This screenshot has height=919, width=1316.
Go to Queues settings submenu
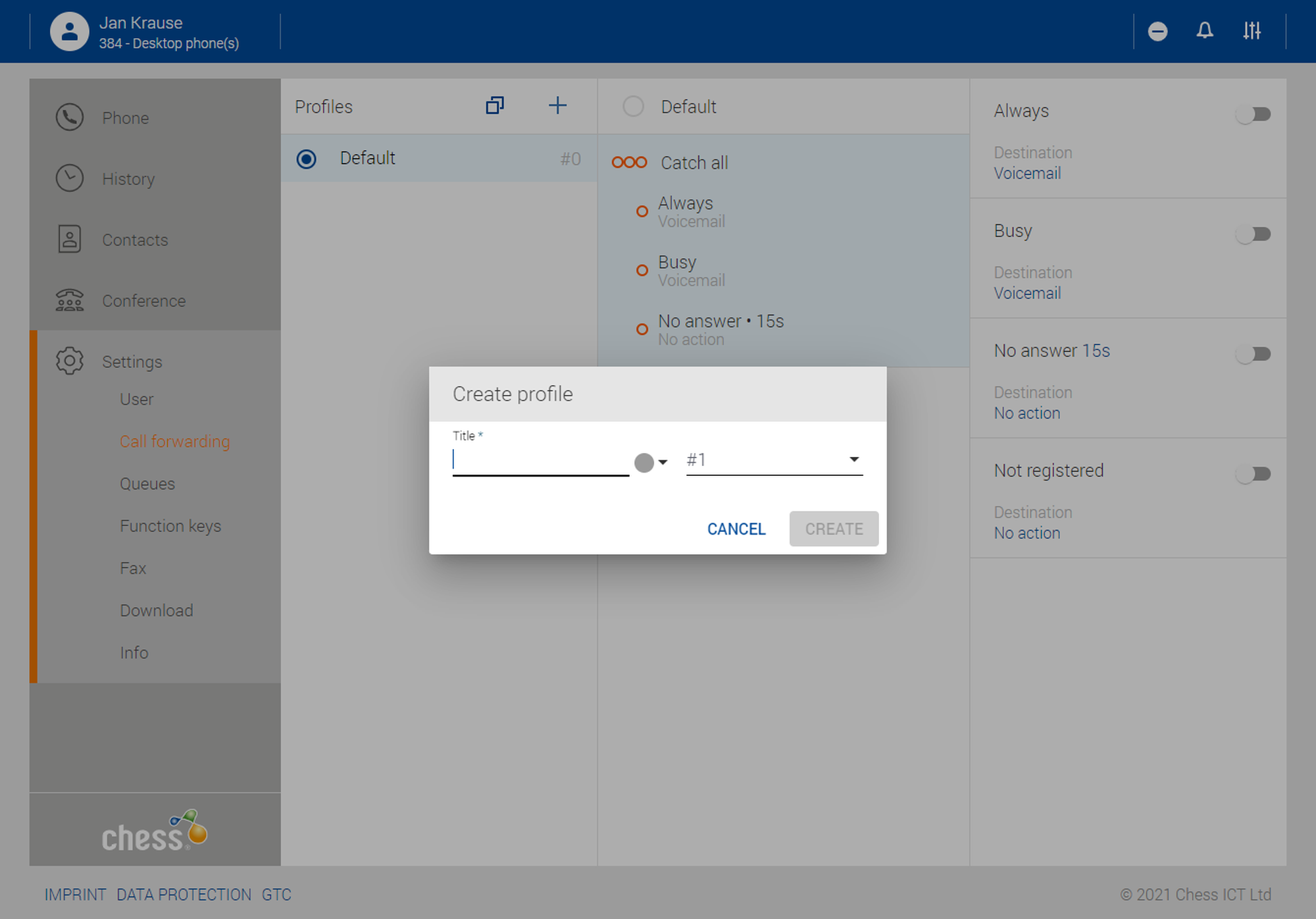(147, 484)
